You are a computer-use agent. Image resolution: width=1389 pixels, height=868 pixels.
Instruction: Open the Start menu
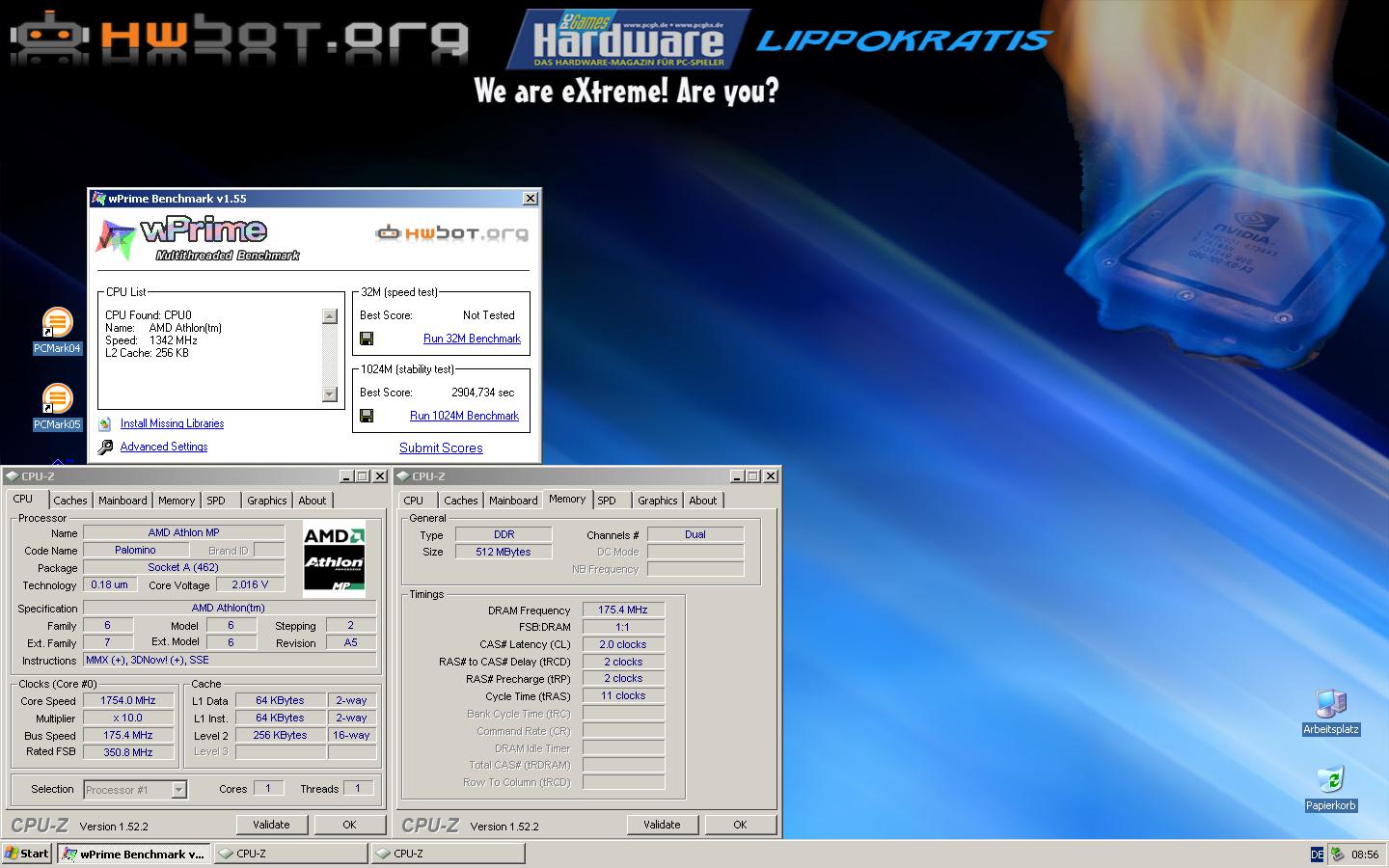[x=27, y=854]
